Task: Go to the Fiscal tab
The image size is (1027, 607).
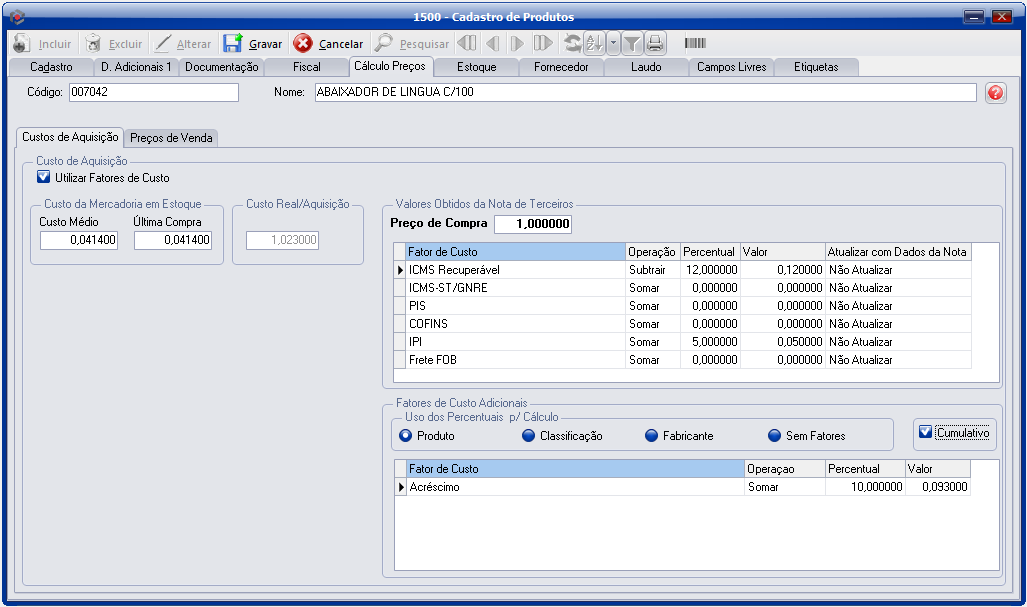Action: 306,67
